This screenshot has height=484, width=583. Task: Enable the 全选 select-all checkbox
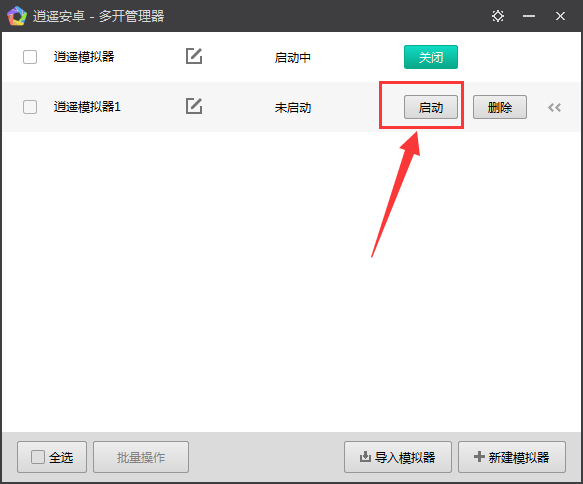38,457
